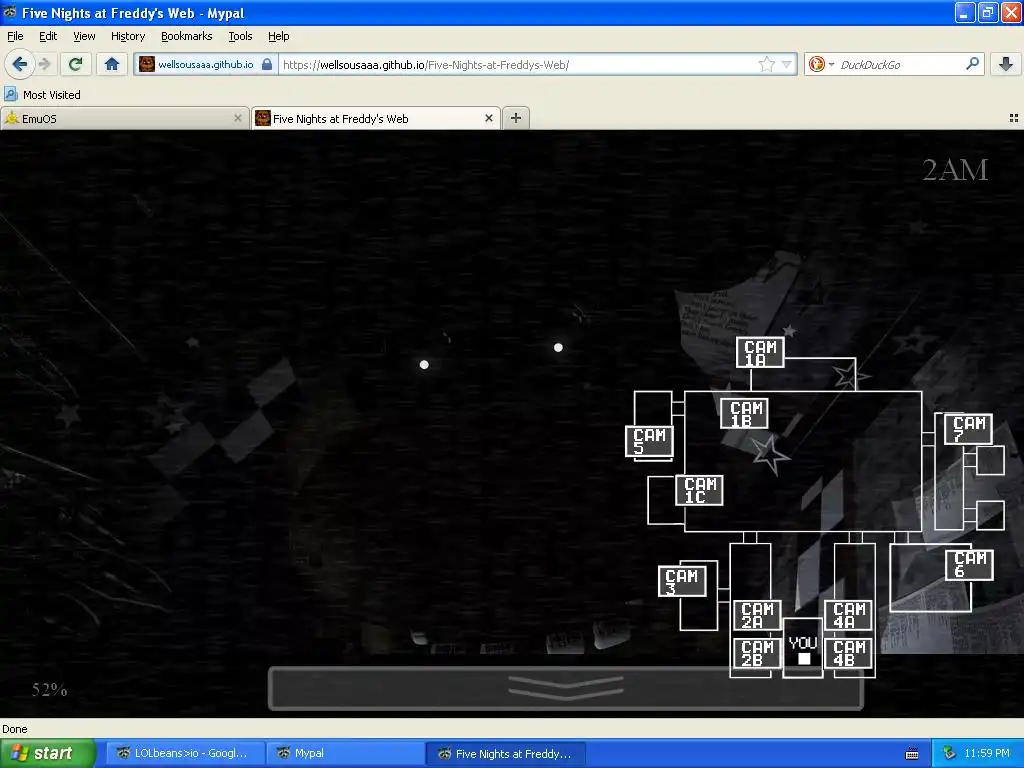
Task: Switch to the LOLbeans.io taskbar window
Action: pyautogui.click(x=186, y=754)
